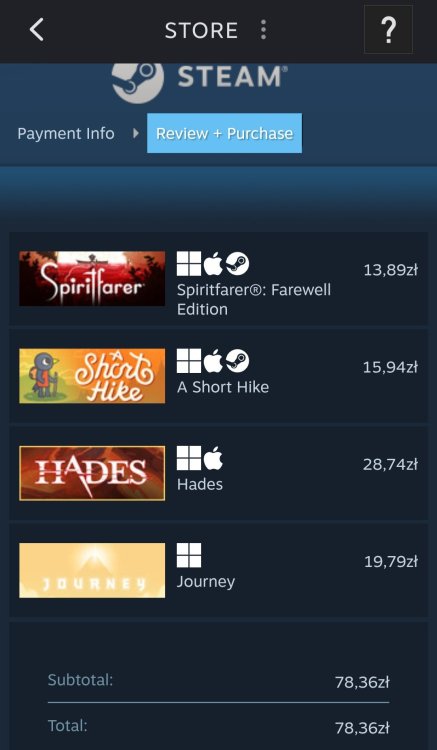Tap the back arrow in the header
Image resolution: width=437 pixels, height=750 pixels.
click(36, 30)
